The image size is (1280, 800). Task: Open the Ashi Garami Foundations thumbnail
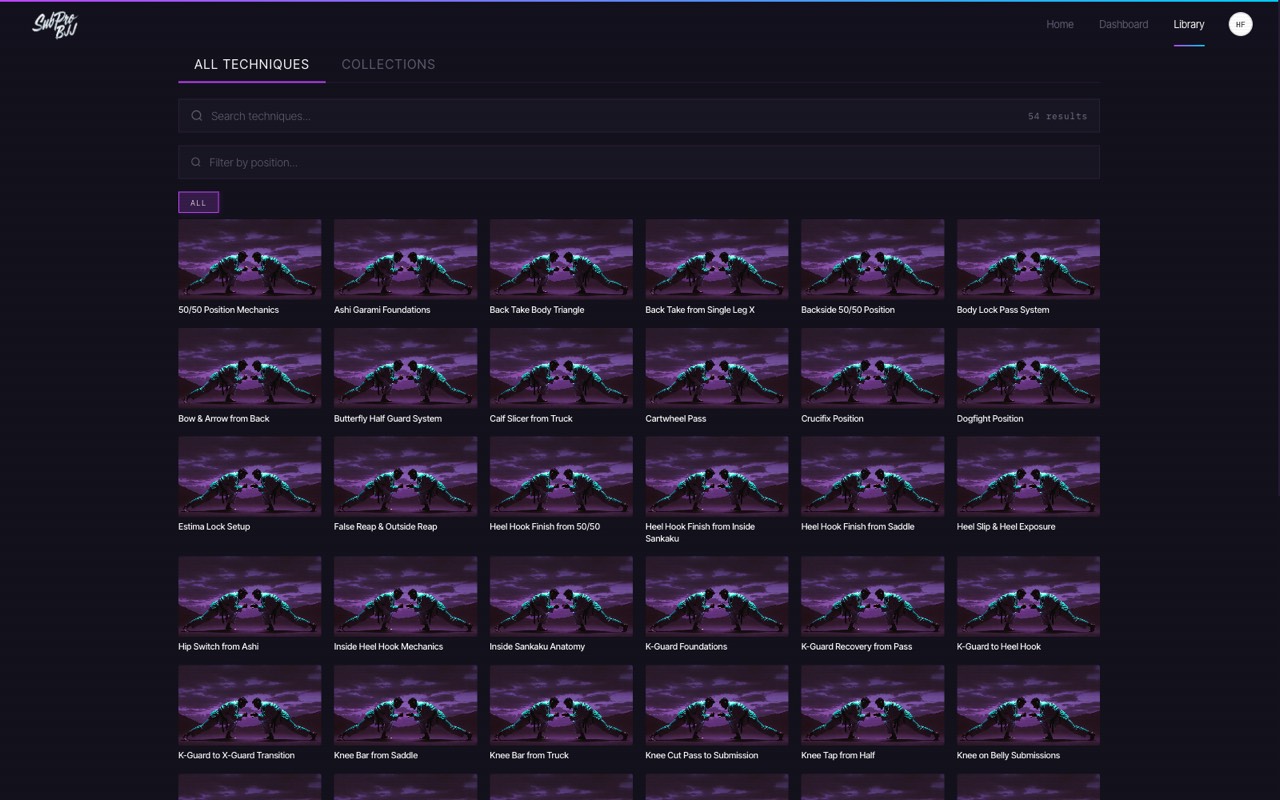(405, 259)
